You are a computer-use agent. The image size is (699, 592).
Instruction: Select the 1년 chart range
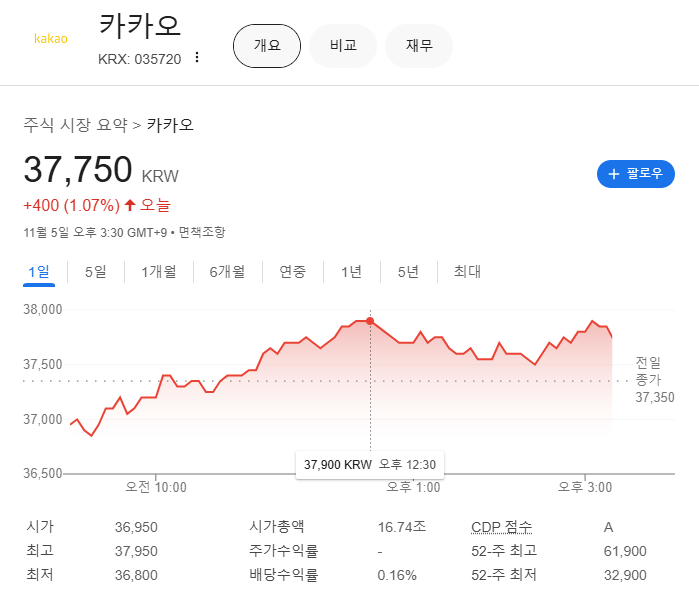point(351,271)
